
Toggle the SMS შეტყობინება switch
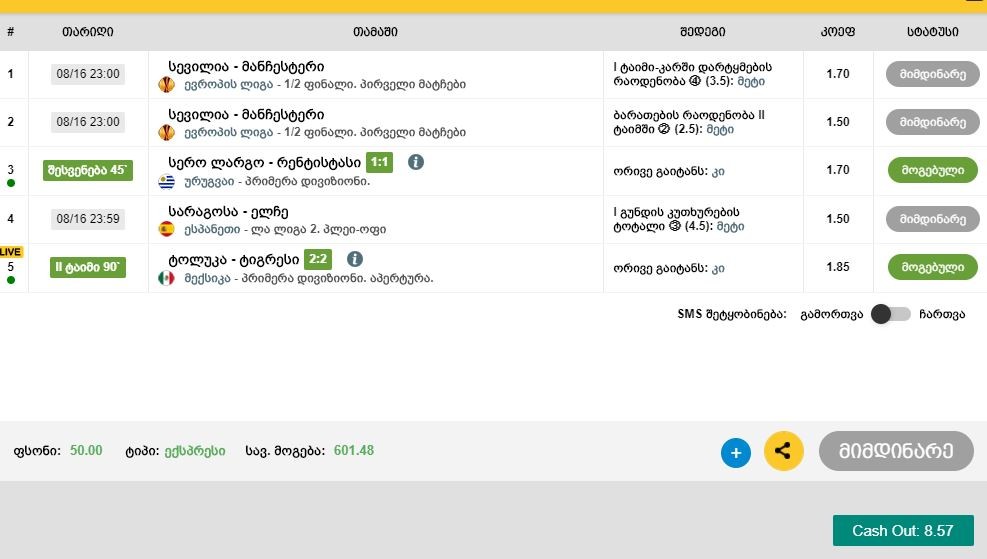890,314
